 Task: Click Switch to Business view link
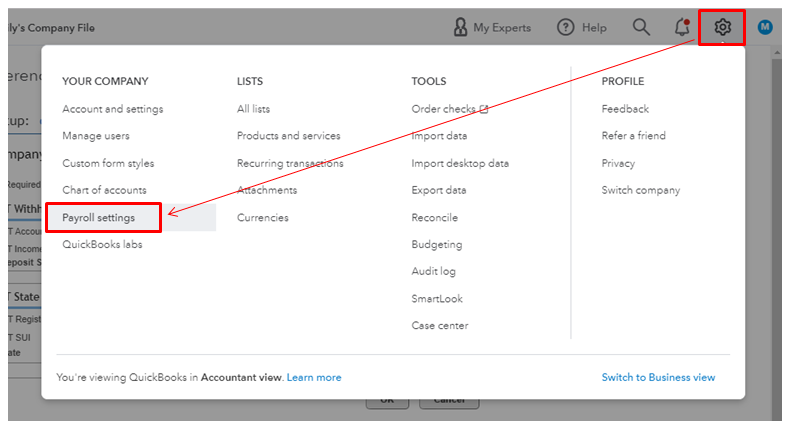pyautogui.click(x=658, y=377)
